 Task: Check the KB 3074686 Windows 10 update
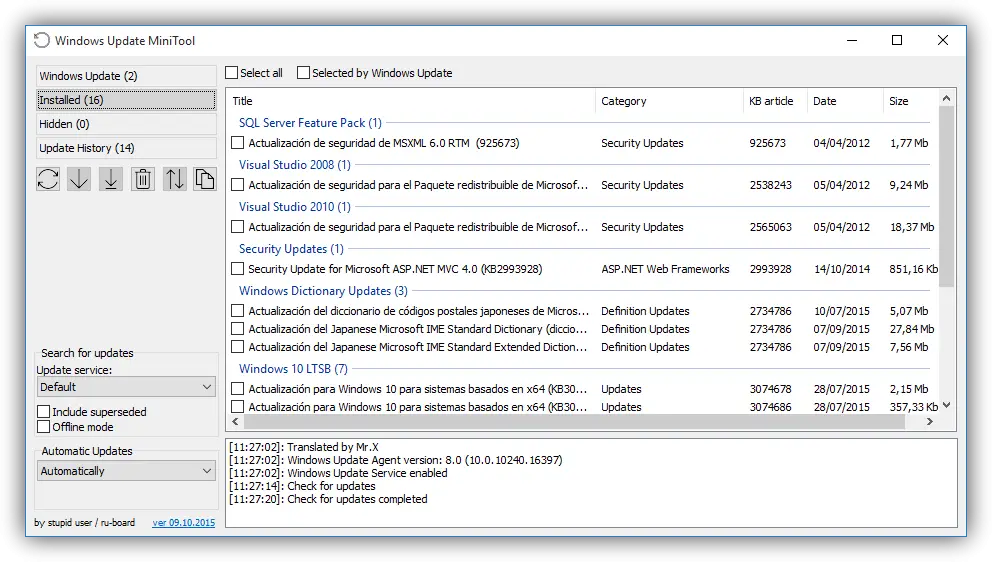pyautogui.click(x=237, y=407)
